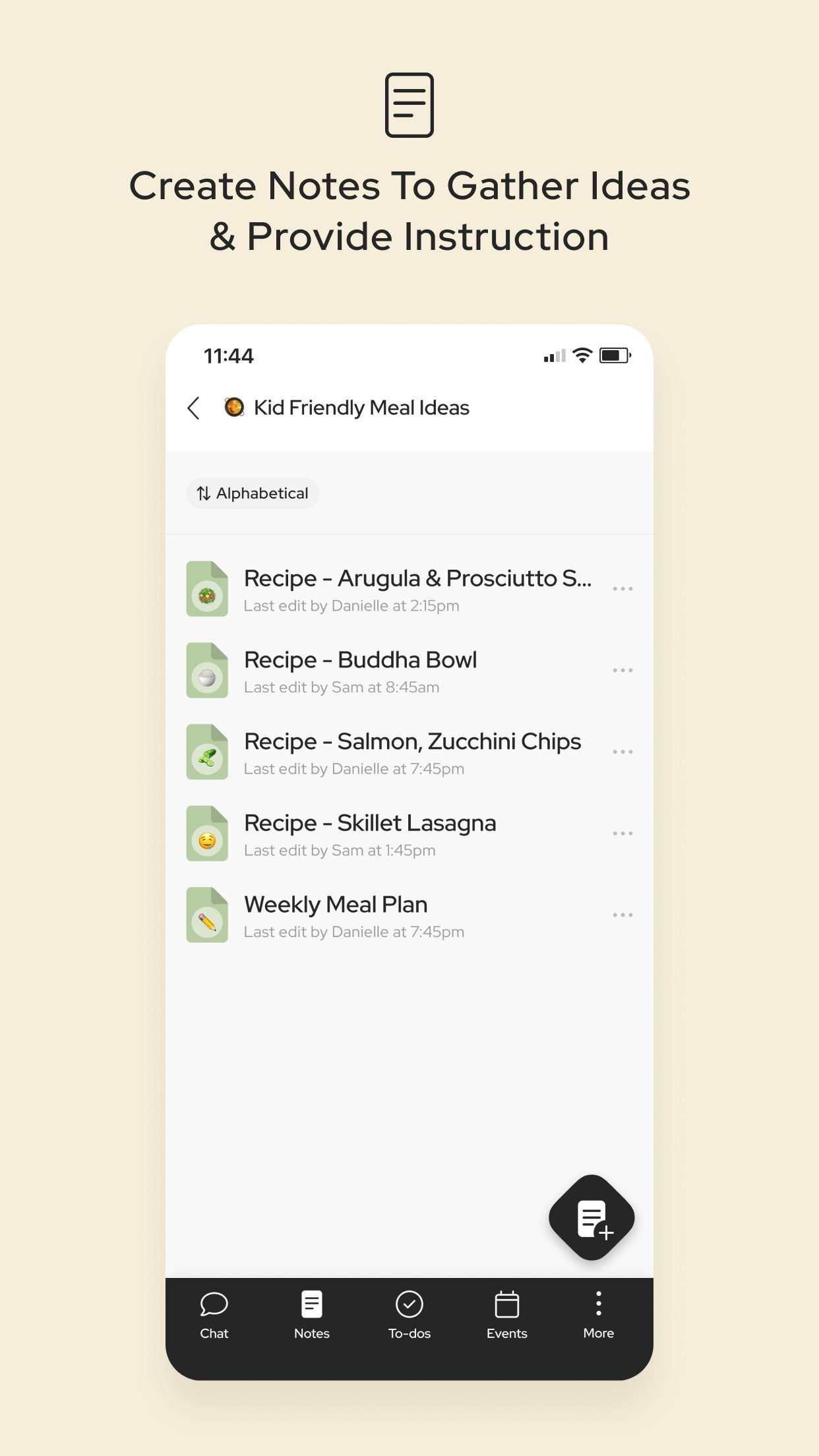This screenshot has height=1456, width=819.
Task: Switch to the Notes tab
Action: [x=312, y=1316]
